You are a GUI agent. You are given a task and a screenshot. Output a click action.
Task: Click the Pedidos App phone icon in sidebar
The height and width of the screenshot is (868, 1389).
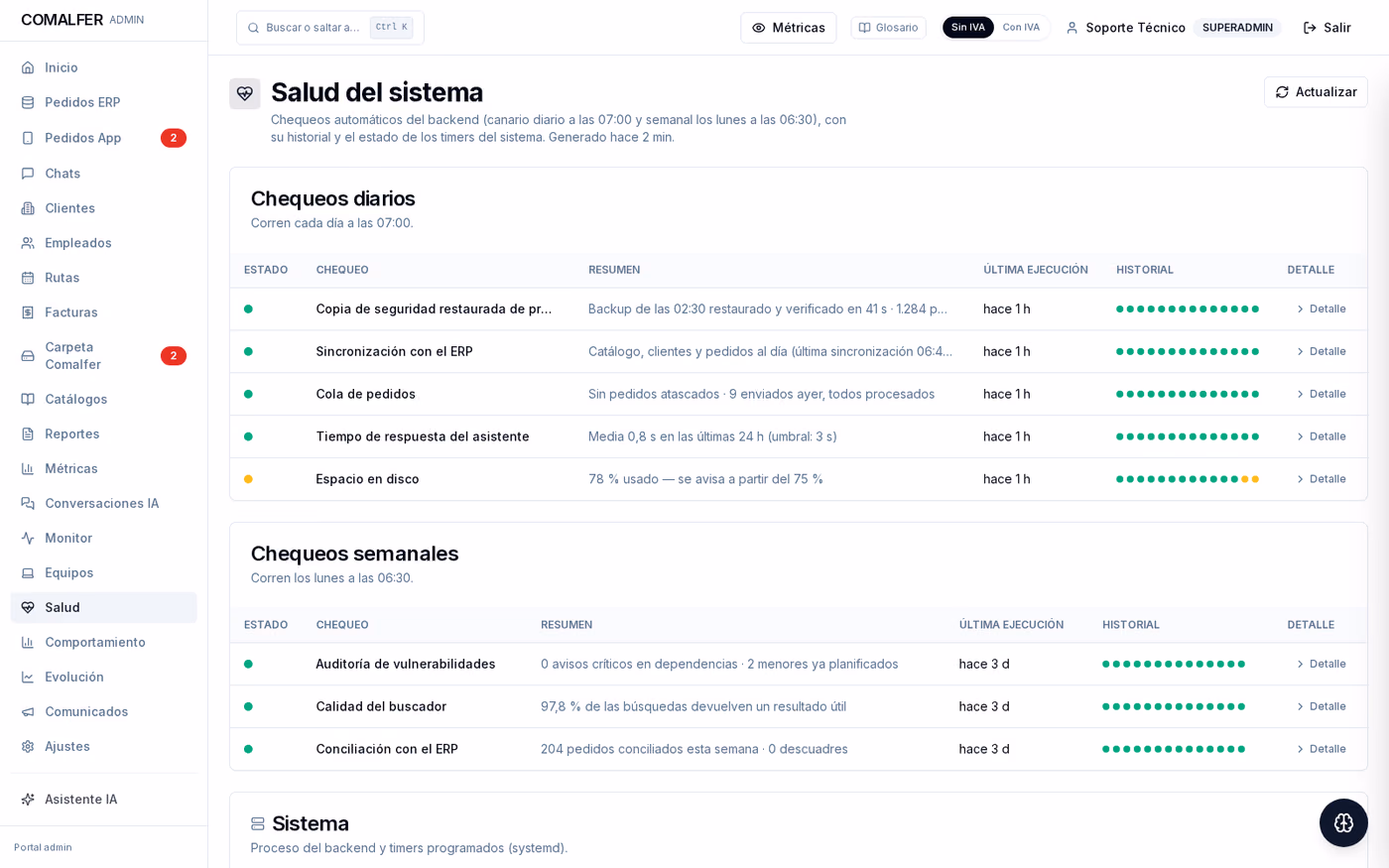tap(28, 138)
